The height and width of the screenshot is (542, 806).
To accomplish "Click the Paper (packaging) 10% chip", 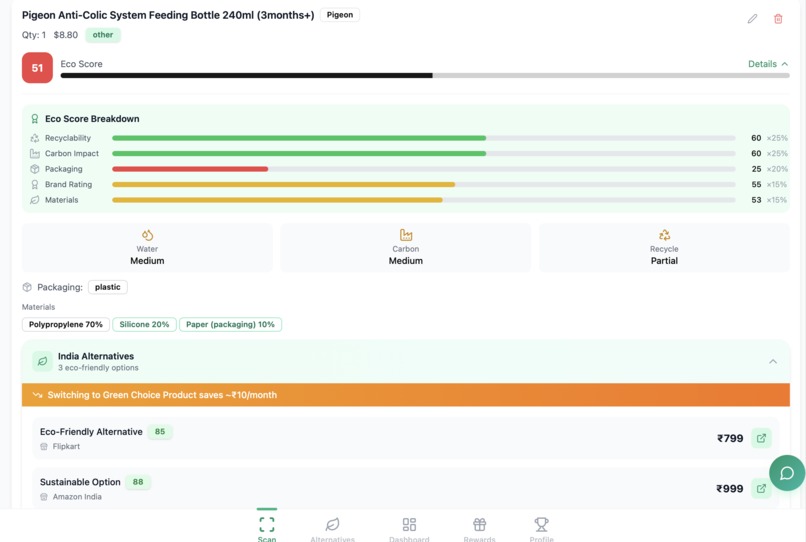I will click(x=230, y=324).
